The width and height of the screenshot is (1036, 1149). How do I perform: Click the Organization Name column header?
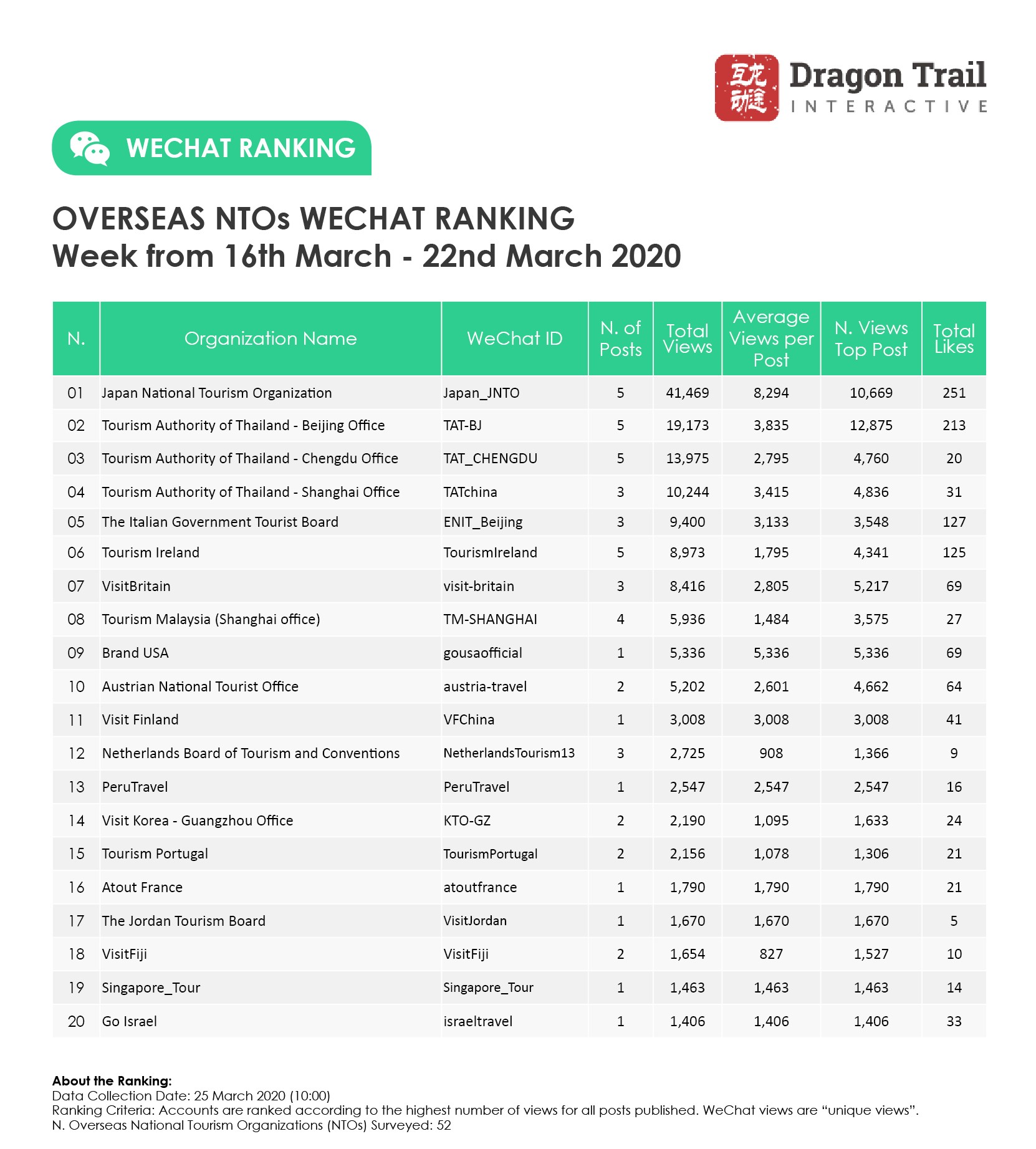click(270, 339)
